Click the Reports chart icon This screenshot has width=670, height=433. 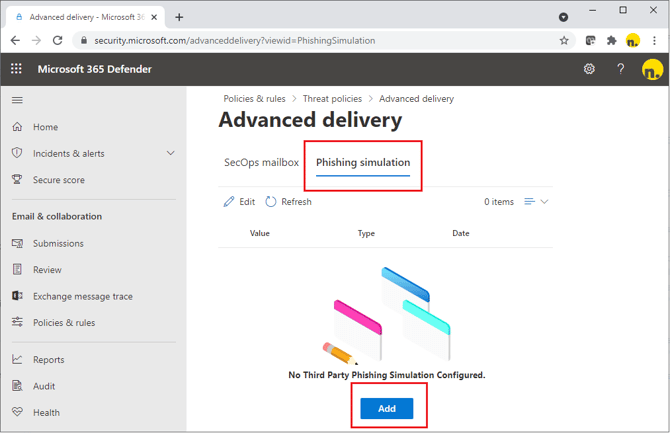[17, 359]
